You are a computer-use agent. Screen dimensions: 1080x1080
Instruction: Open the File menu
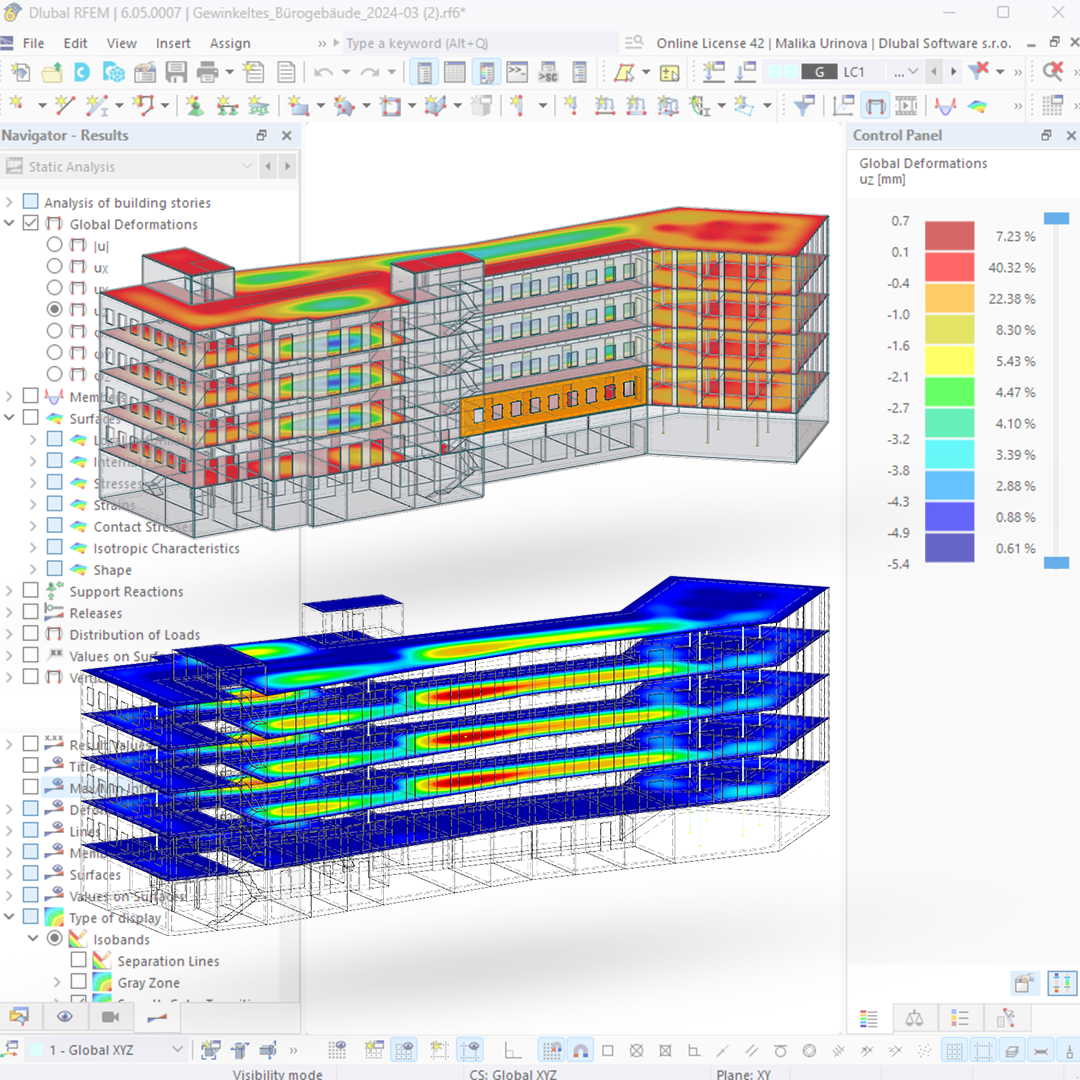pyautogui.click(x=33, y=43)
